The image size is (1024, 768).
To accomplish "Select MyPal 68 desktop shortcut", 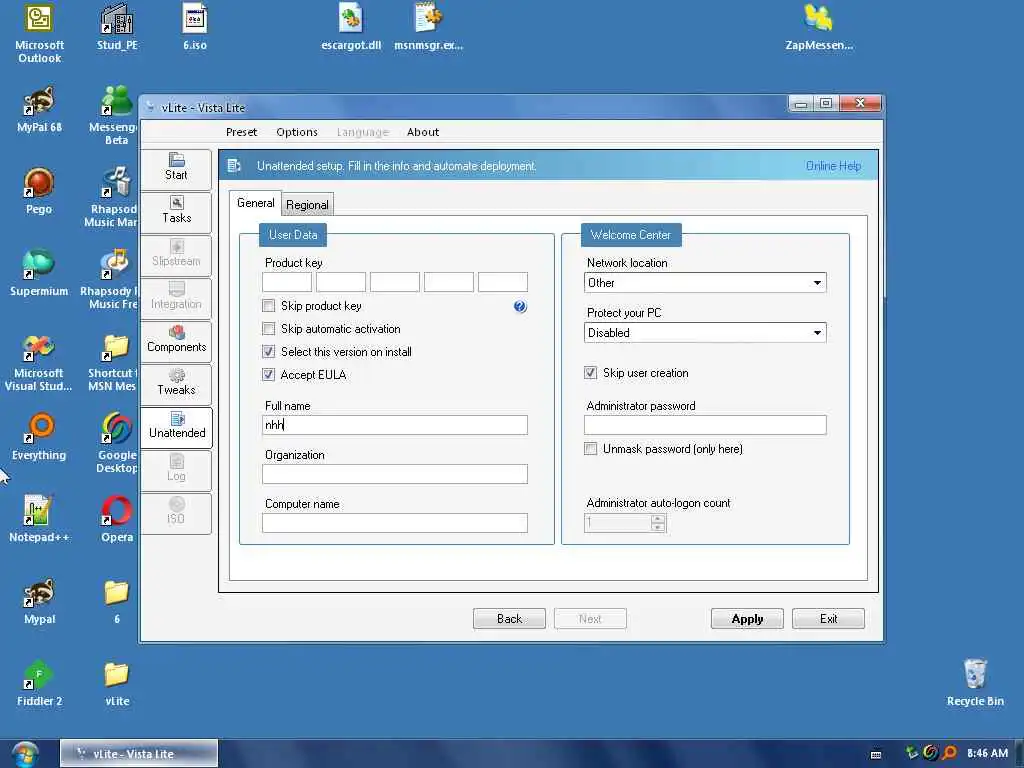I will (x=39, y=110).
